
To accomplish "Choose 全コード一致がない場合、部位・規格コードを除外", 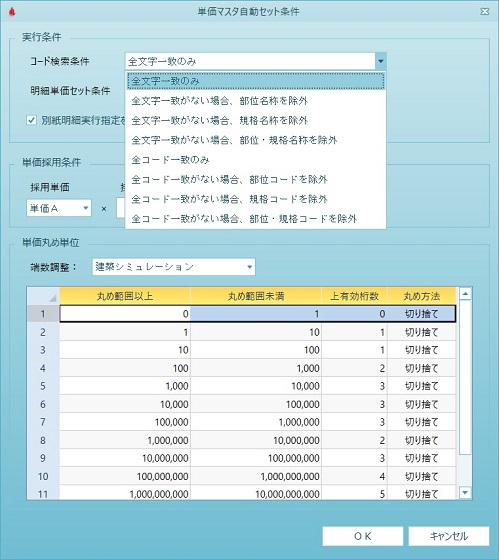I will pos(256,219).
